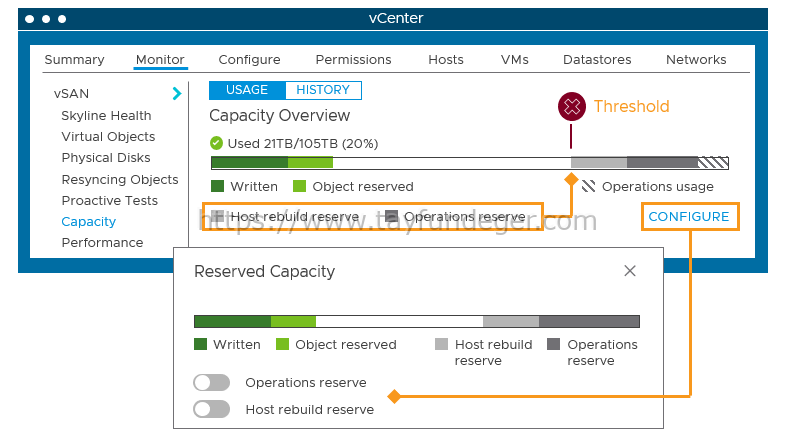Toggle the Host rebuild reserve switch
Screen dimensions: 793x441
(x=211, y=409)
